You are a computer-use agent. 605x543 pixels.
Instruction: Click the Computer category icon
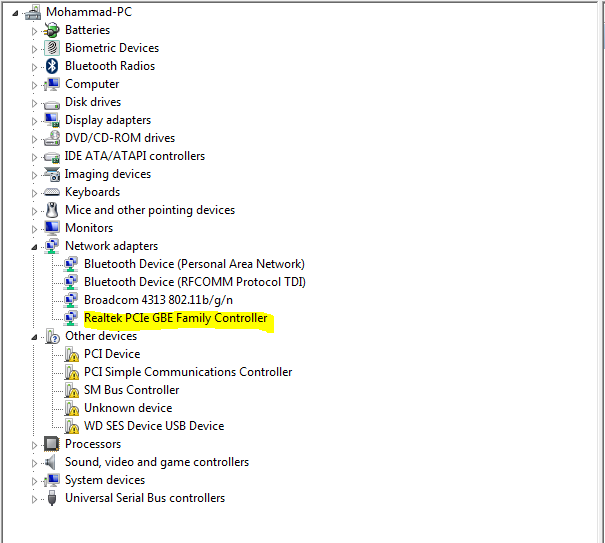click(52, 84)
